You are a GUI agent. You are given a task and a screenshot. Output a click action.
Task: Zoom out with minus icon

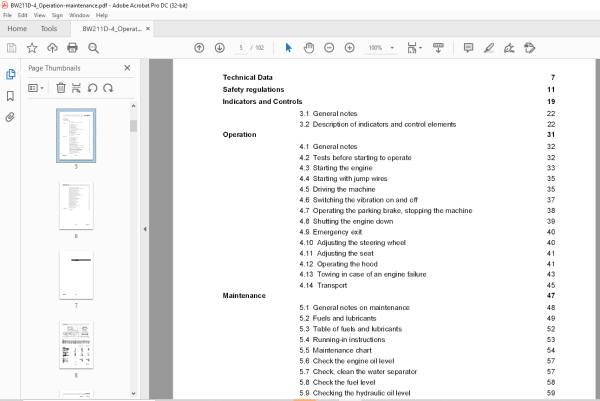click(x=329, y=48)
